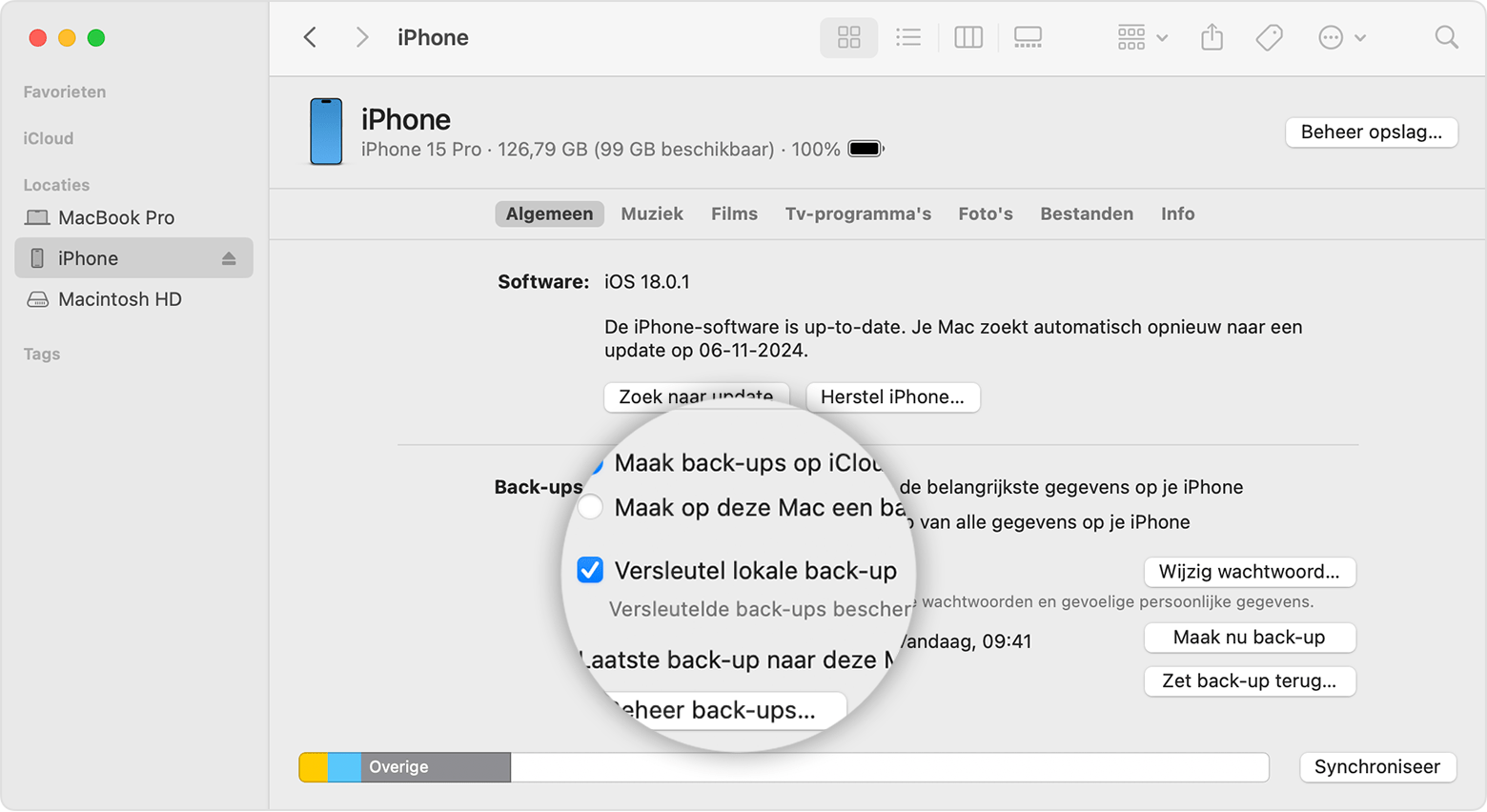
Task: Open the Algemeen tab
Action: click(549, 213)
